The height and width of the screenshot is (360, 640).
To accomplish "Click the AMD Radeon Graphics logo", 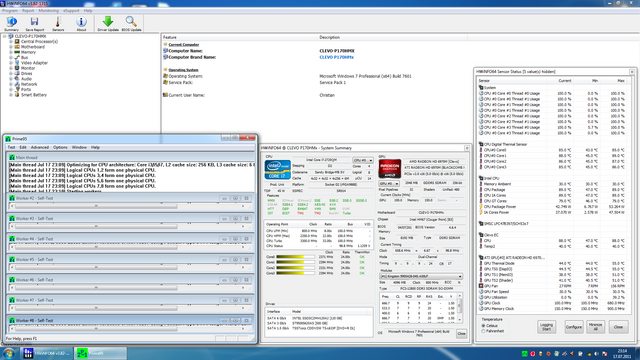I will 389,169.
